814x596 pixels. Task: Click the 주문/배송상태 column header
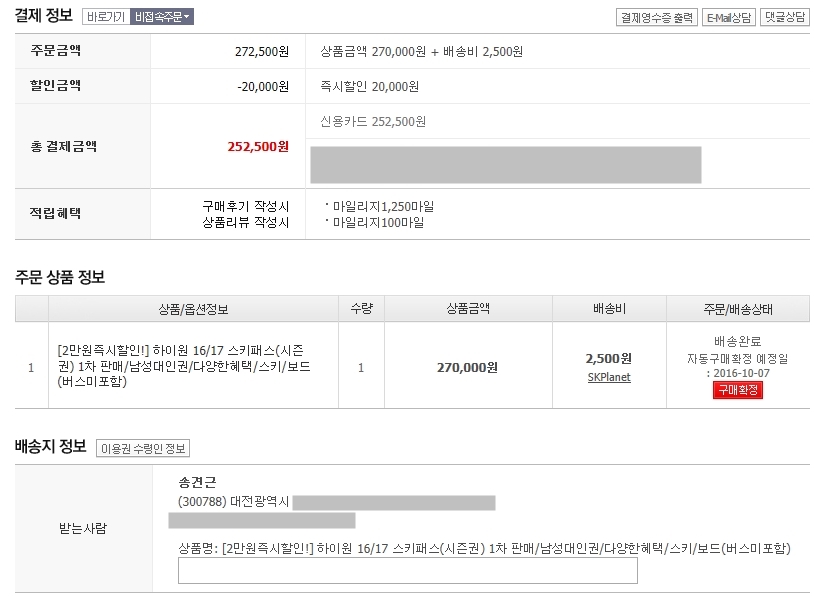tap(738, 309)
